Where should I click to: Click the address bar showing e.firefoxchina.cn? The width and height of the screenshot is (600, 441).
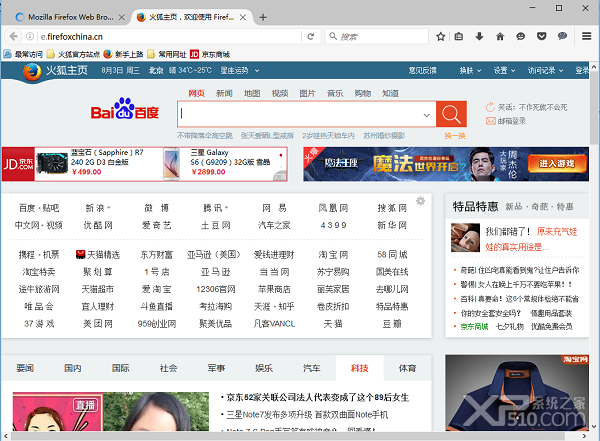(x=170, y=36)
